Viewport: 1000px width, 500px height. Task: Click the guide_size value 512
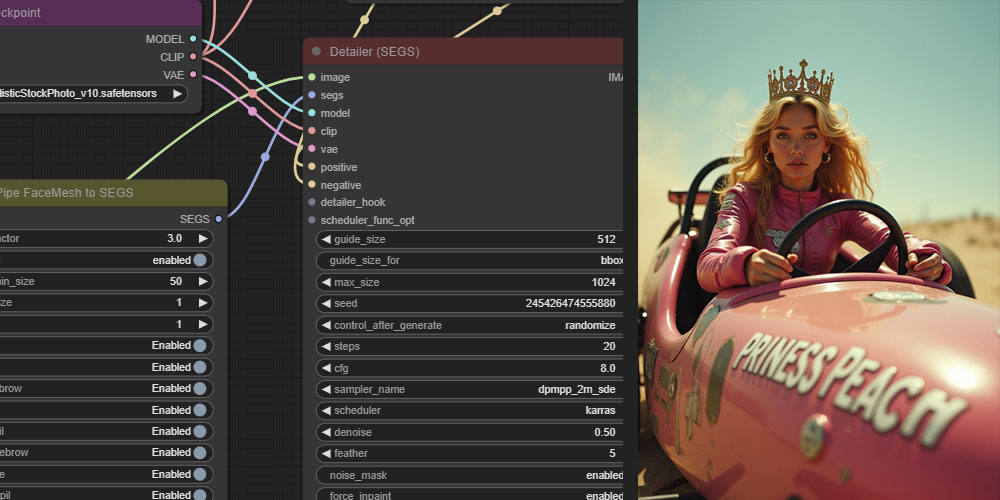[607, 239]
